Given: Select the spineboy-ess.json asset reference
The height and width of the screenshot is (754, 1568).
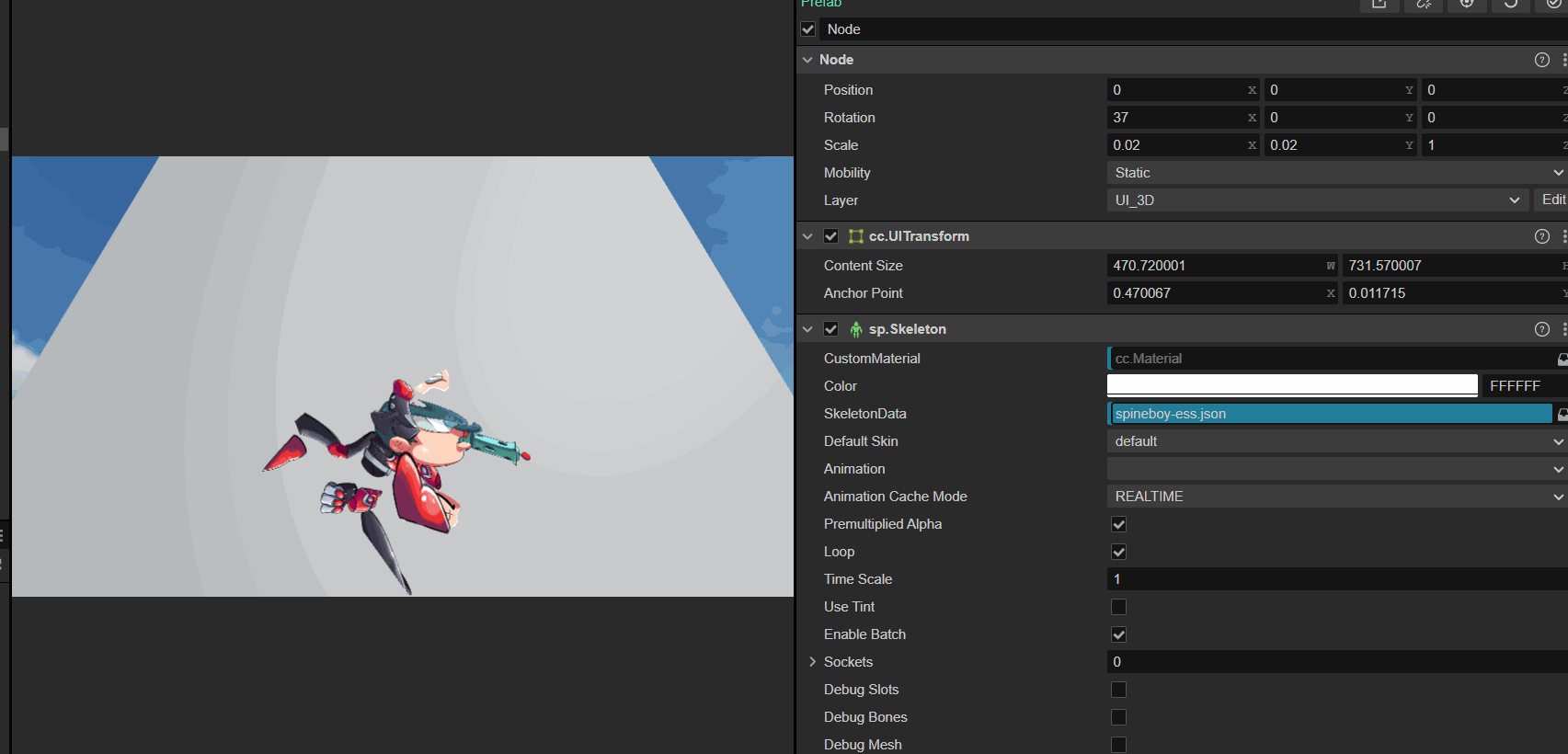Looking at the screenshot, I should click(x=1330, y=414).
